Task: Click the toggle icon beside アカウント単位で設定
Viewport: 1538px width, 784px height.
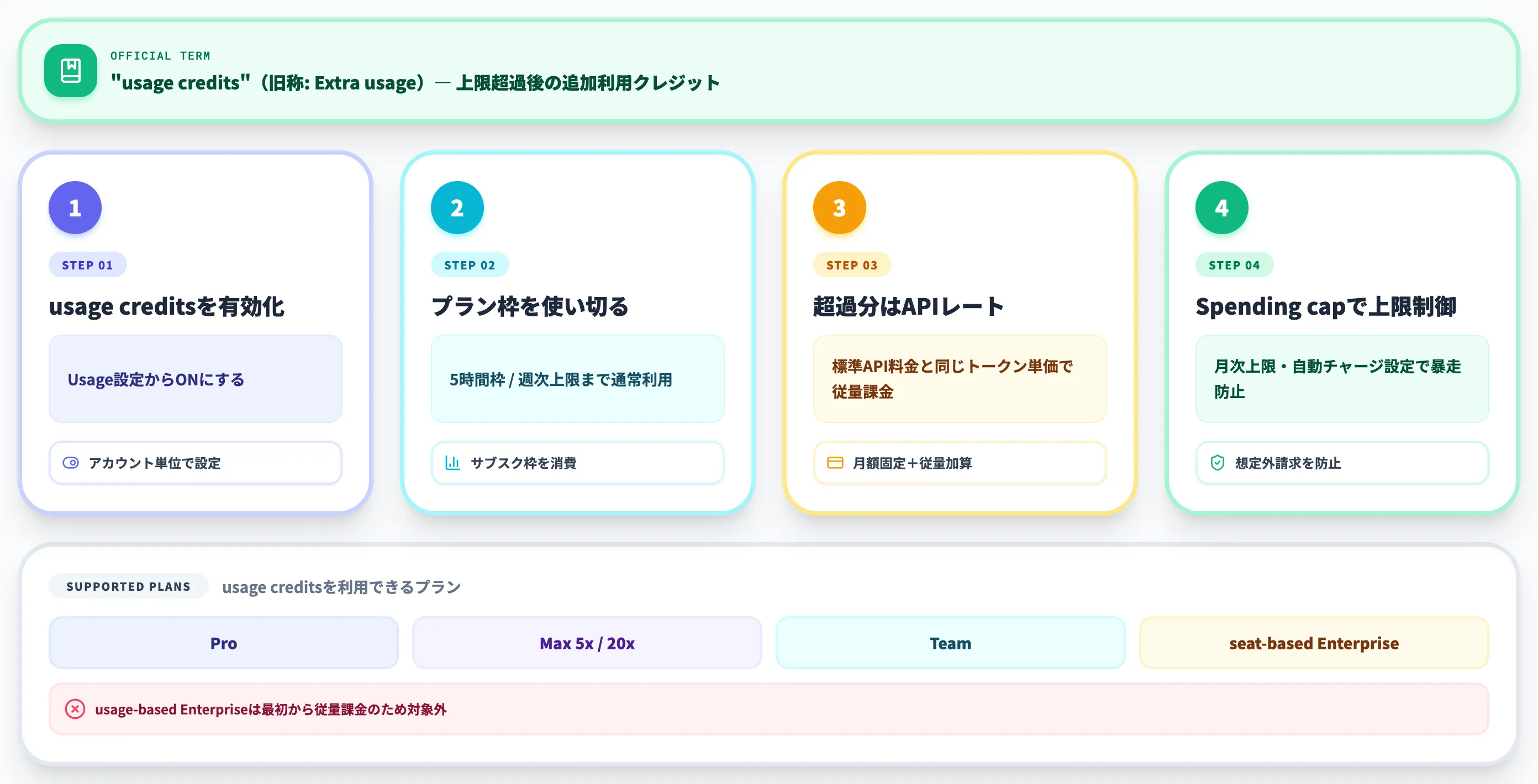Action: [71, 463]
